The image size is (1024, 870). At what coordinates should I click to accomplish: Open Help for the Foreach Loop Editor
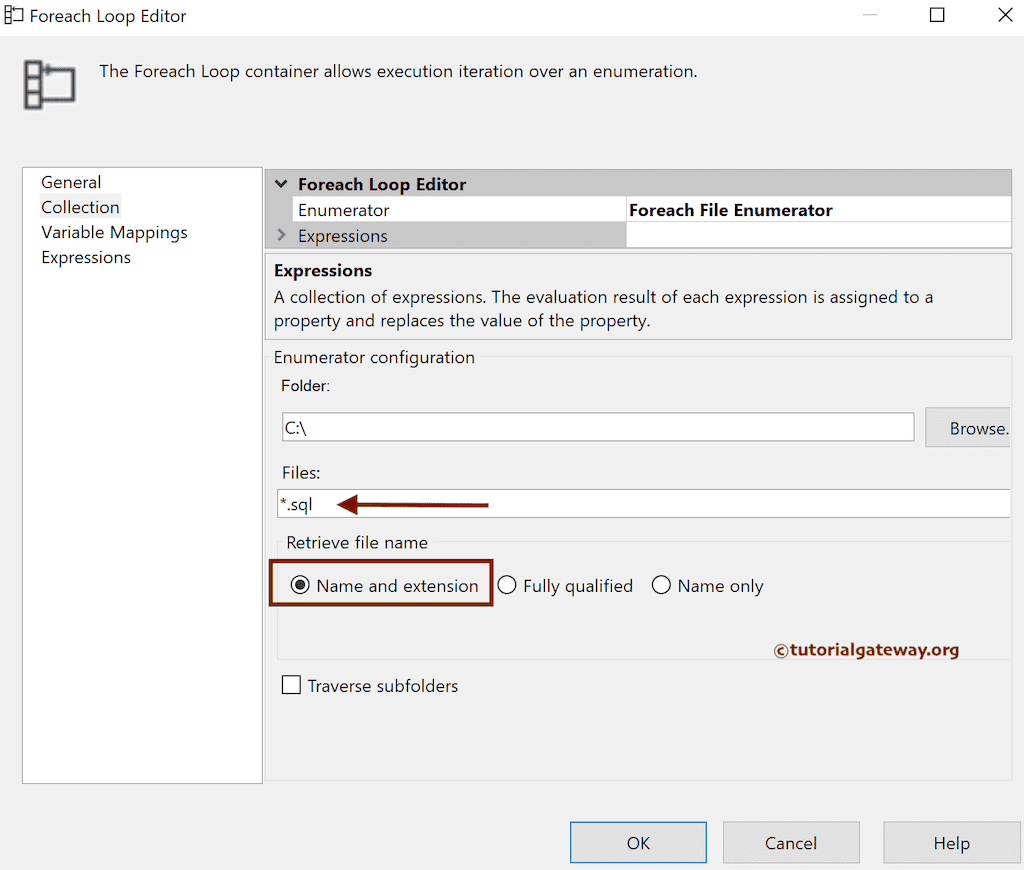click(951, 842)
